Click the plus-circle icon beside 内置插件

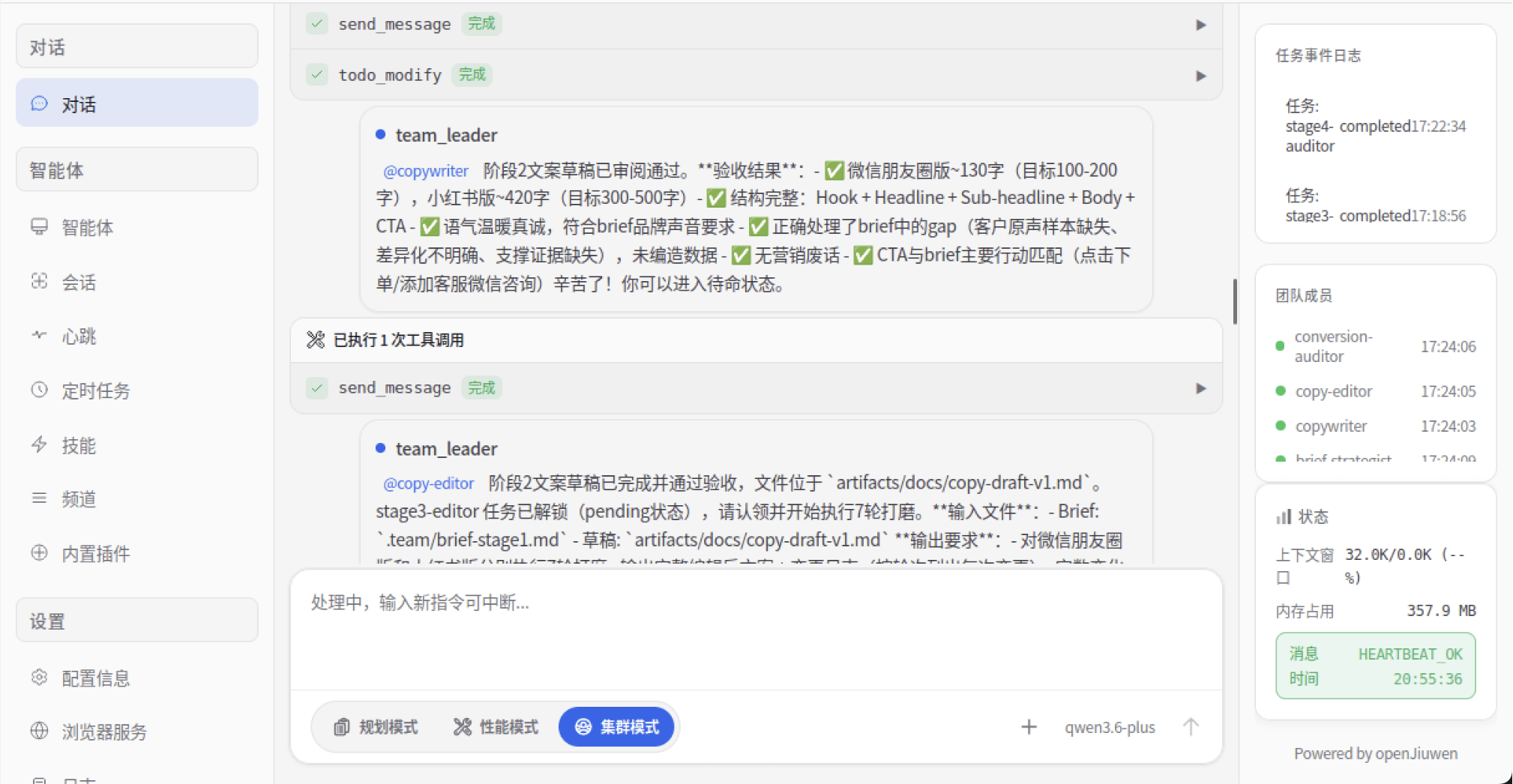40,552
